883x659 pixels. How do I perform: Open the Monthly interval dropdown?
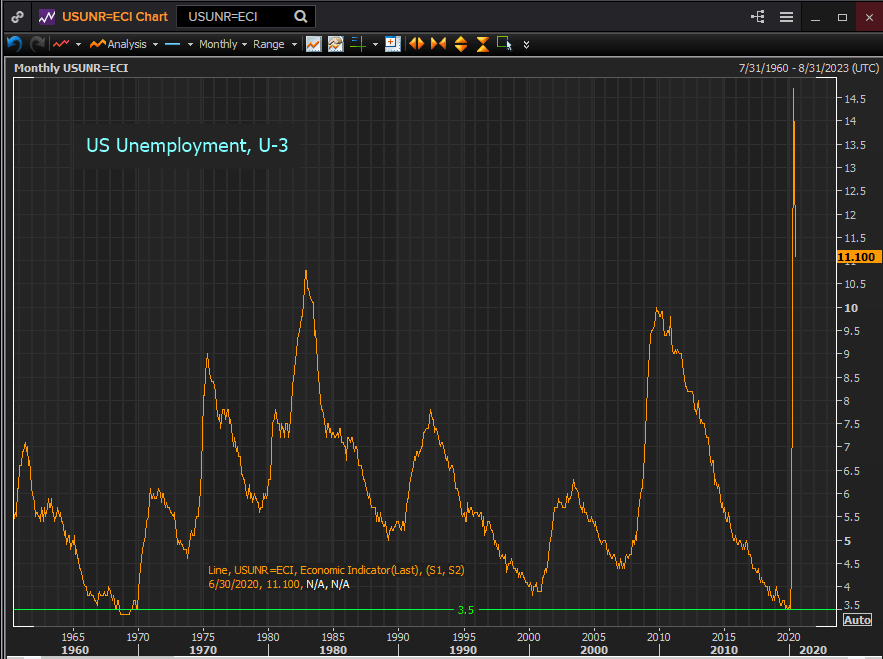click(222, 44)
